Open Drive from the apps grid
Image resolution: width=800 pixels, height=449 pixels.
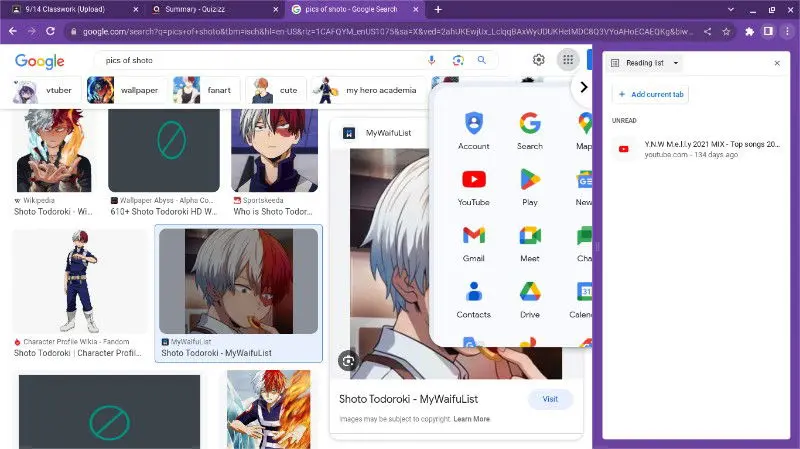tap(530, 300)
